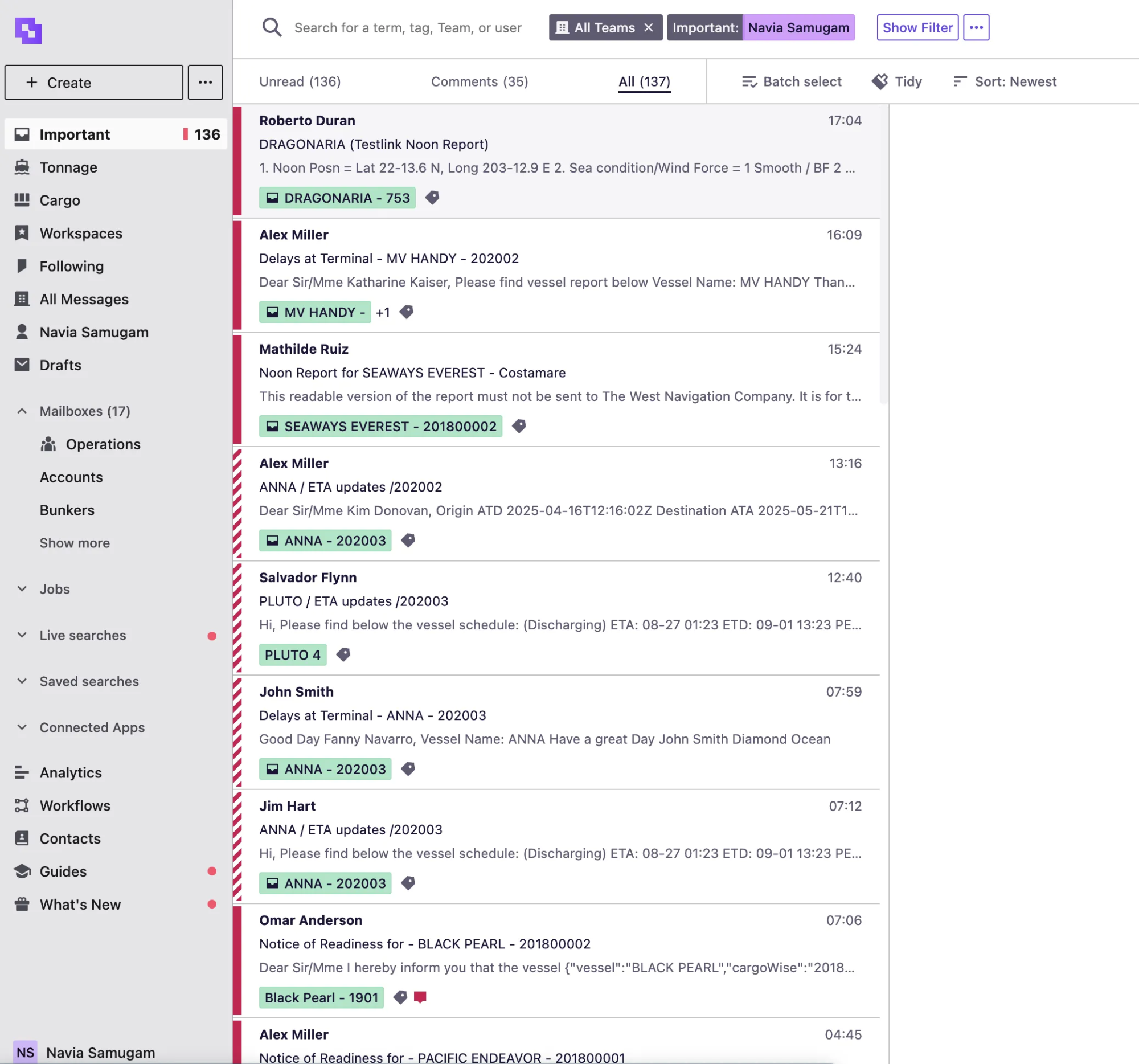This screenshot has height=1064, width=1139.
Task: Click the Show Filter button
Action: pos(917,27)
